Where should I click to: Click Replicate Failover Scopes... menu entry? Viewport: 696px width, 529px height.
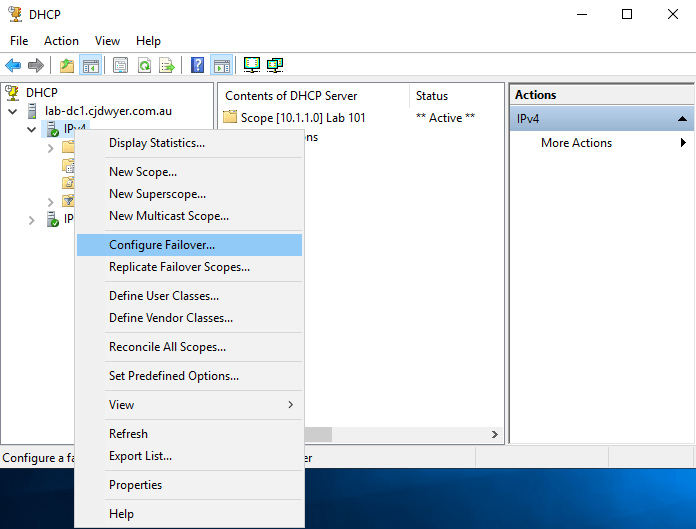tap(179, 267)
